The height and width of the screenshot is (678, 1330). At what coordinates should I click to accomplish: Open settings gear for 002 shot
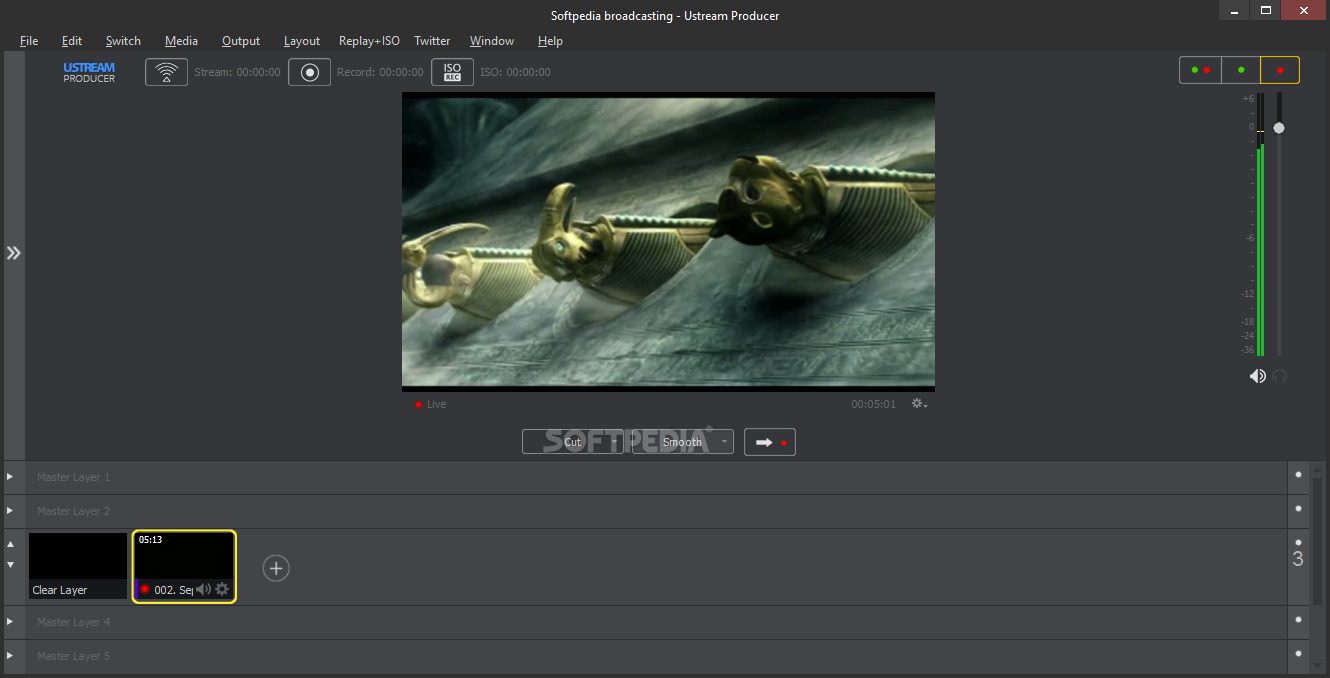coord(222,589)
